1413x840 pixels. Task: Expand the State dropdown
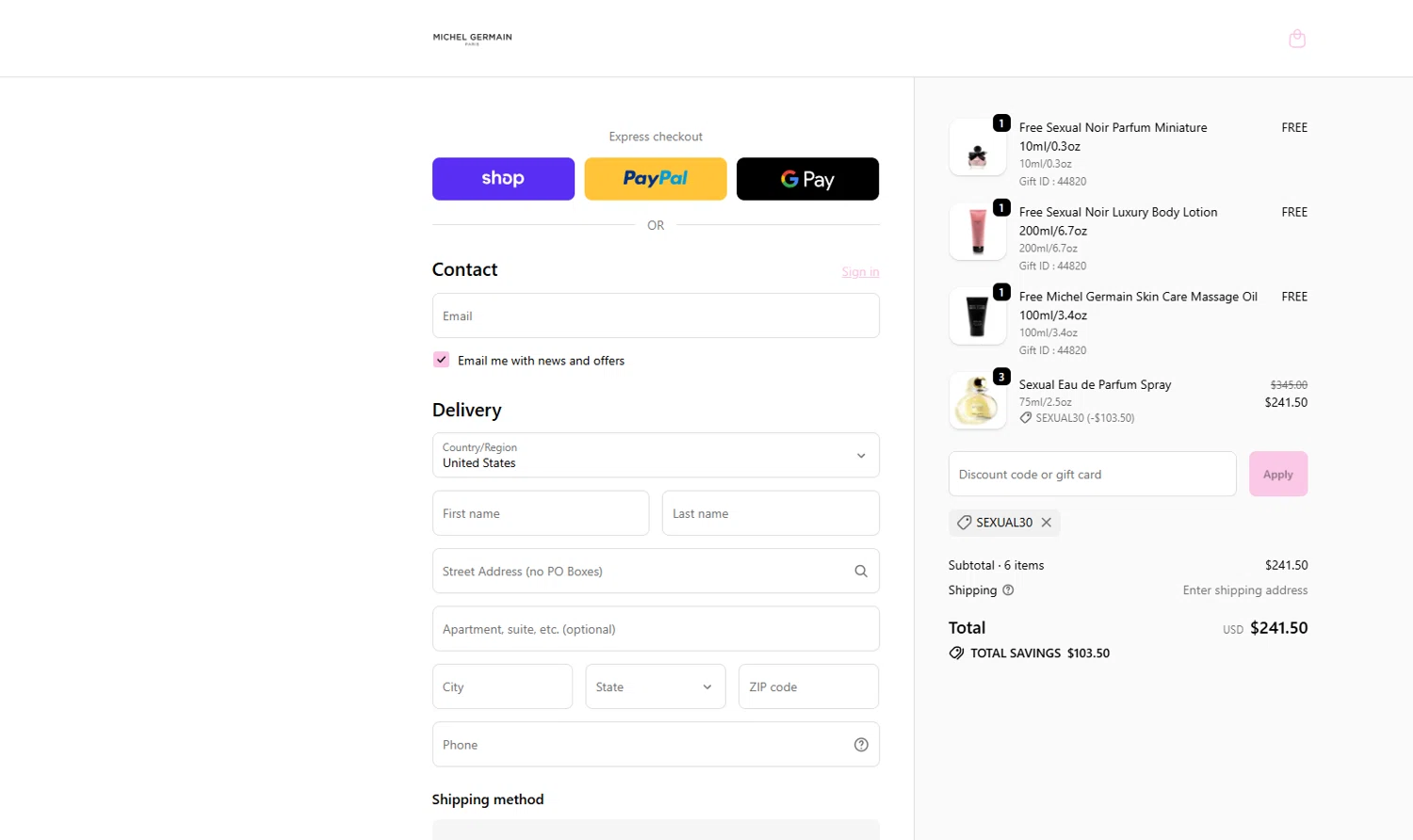pyautogui.click(x=655, y=687)
